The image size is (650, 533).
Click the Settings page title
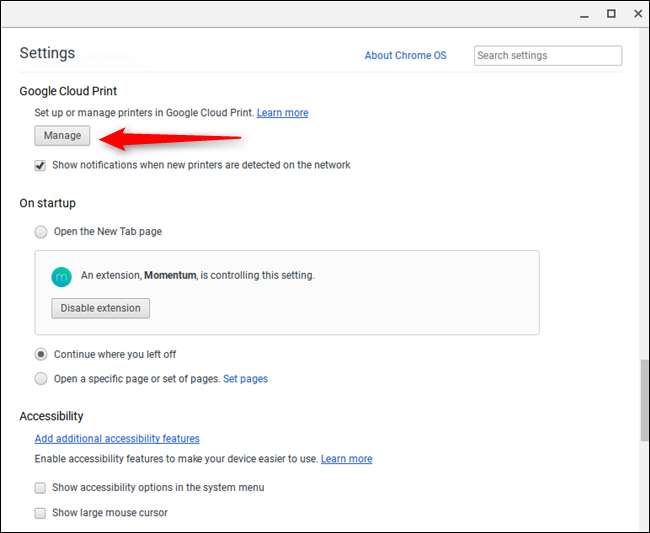47,53
